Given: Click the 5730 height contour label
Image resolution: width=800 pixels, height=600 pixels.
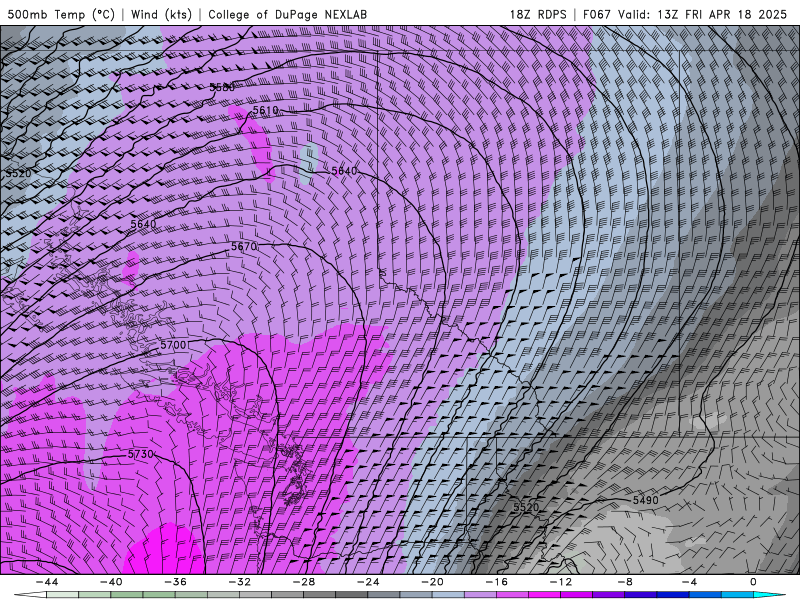Looking at the screenshot, I should [x=140, y=454].
